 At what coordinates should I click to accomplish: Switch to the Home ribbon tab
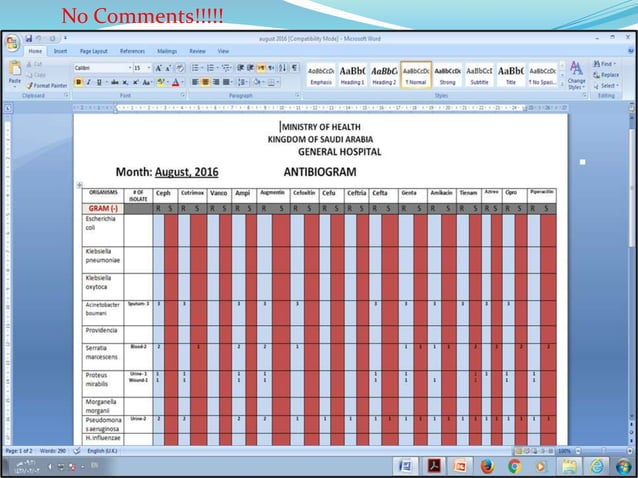click(x=35, y=51)
